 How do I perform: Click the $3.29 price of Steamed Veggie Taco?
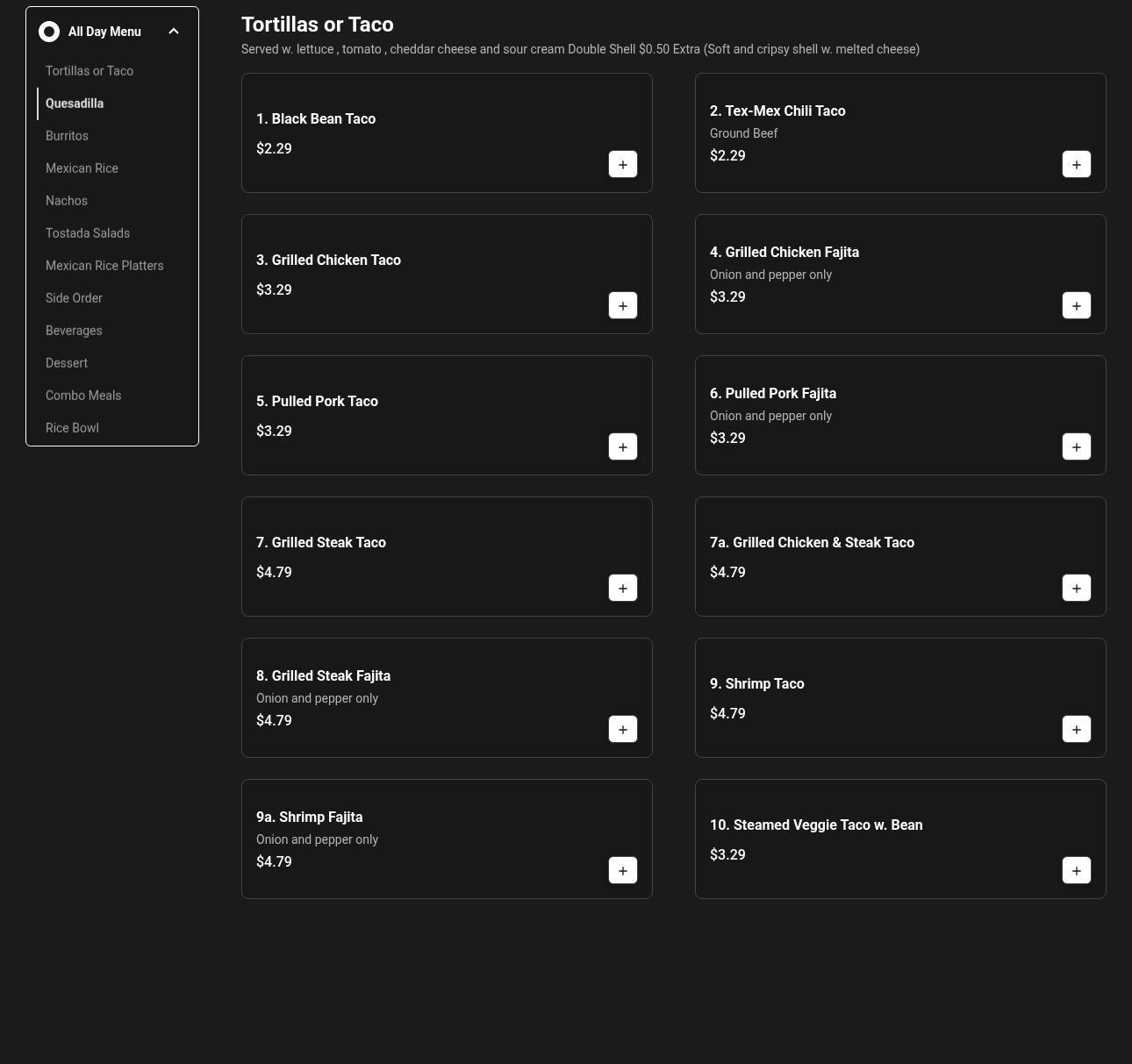click(x=727, y=855)
